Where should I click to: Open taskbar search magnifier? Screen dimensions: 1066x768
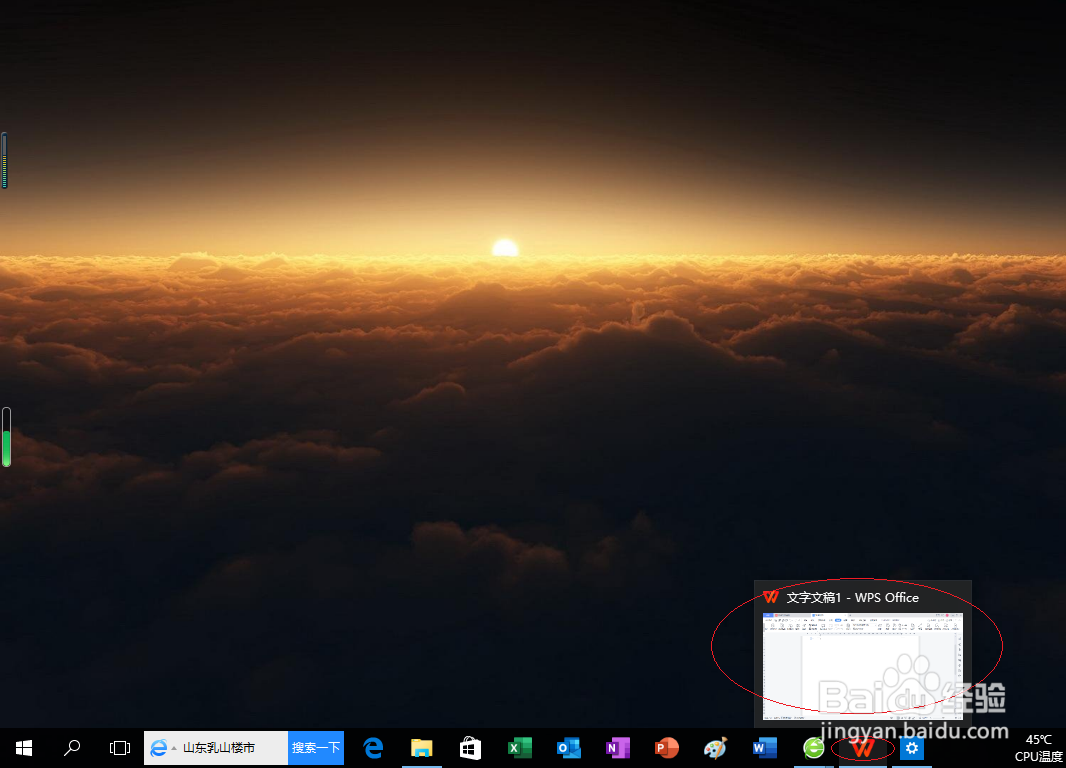tap(71, 748)
